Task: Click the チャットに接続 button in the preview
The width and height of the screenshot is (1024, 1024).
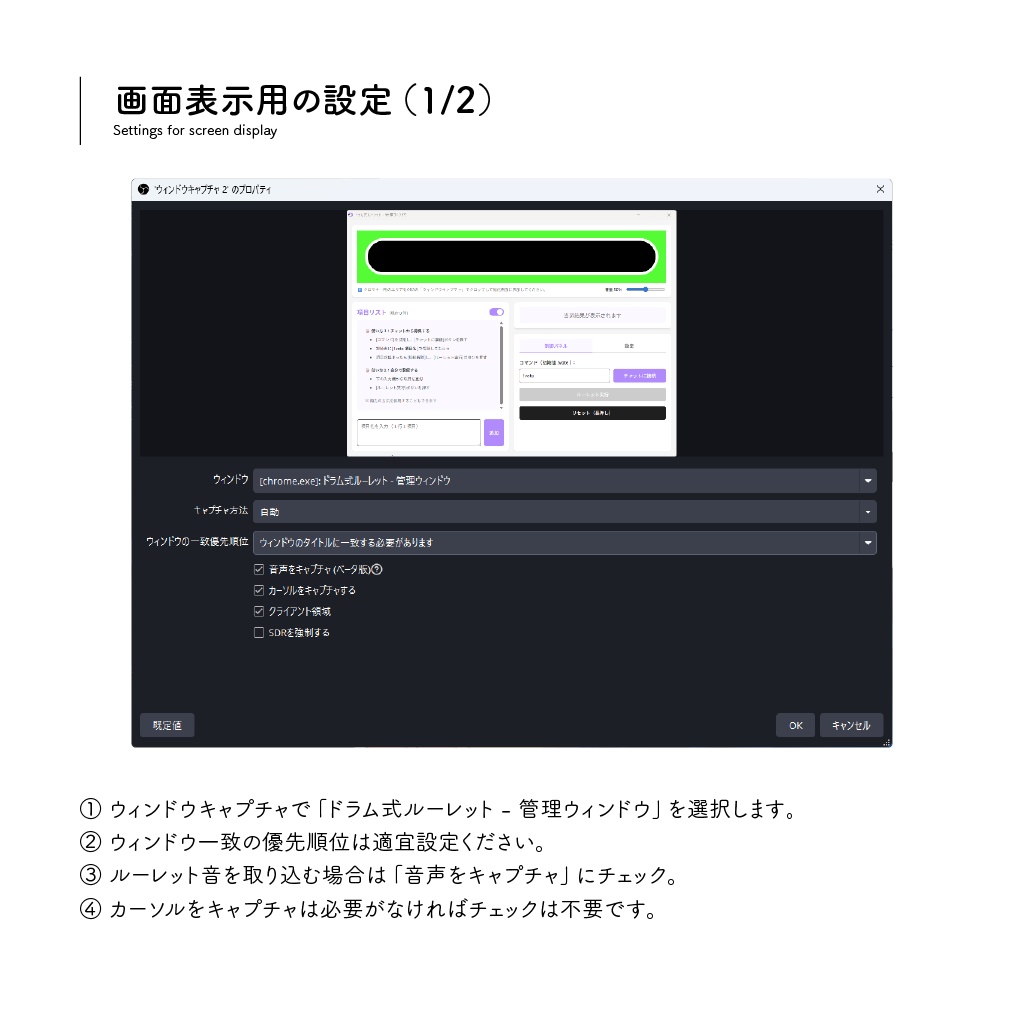Action: pos(640,375)
